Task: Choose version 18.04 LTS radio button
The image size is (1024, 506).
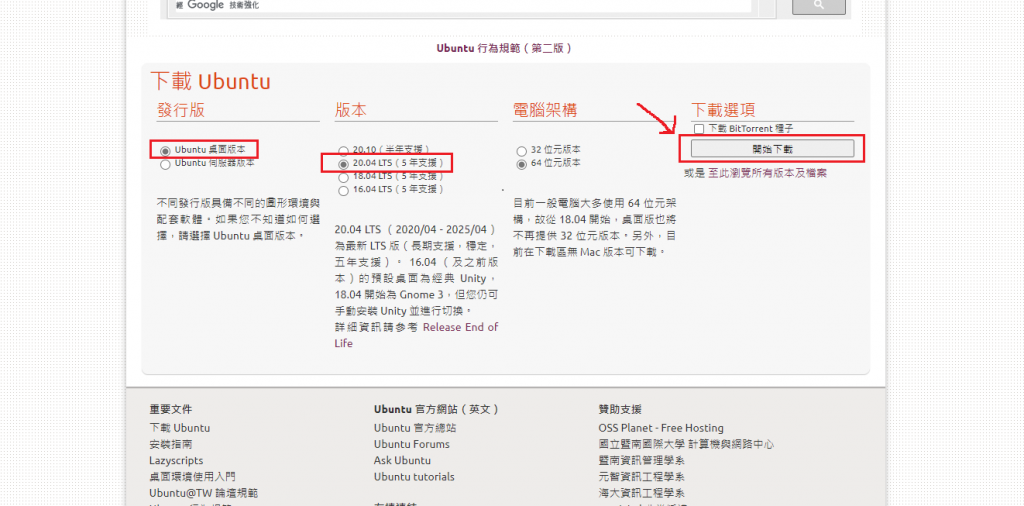Action: pos(343,177)
